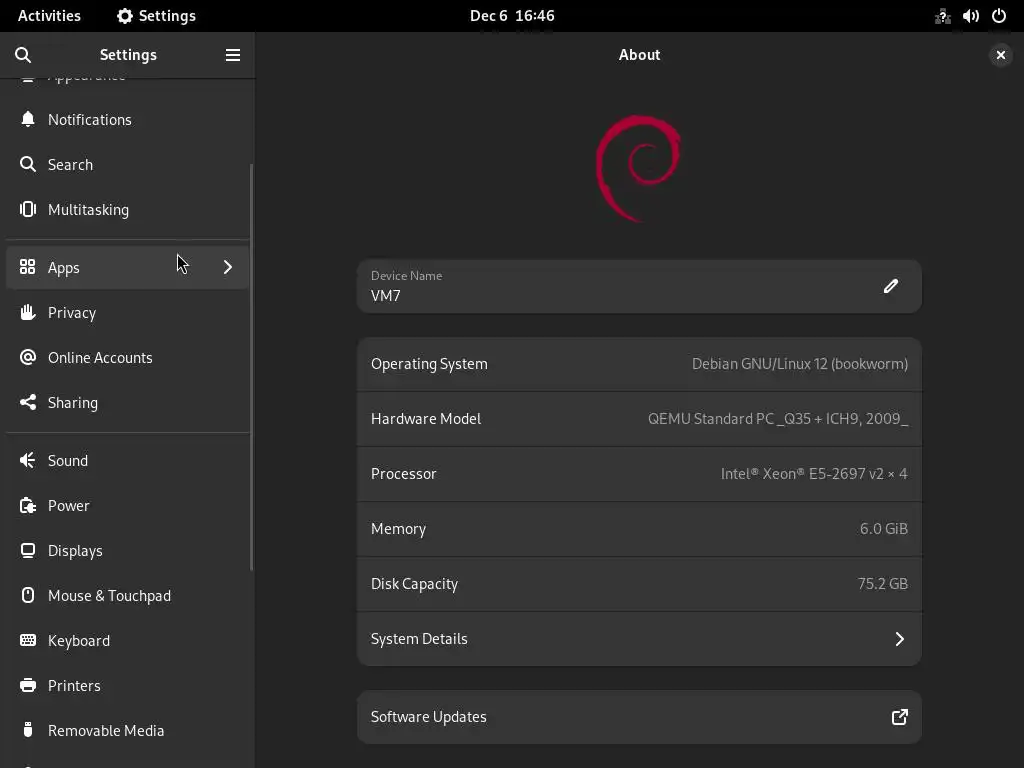Click the Device Name field showing VM7
This screenshot has height=768, width=1024.
[x=639, y=286]
